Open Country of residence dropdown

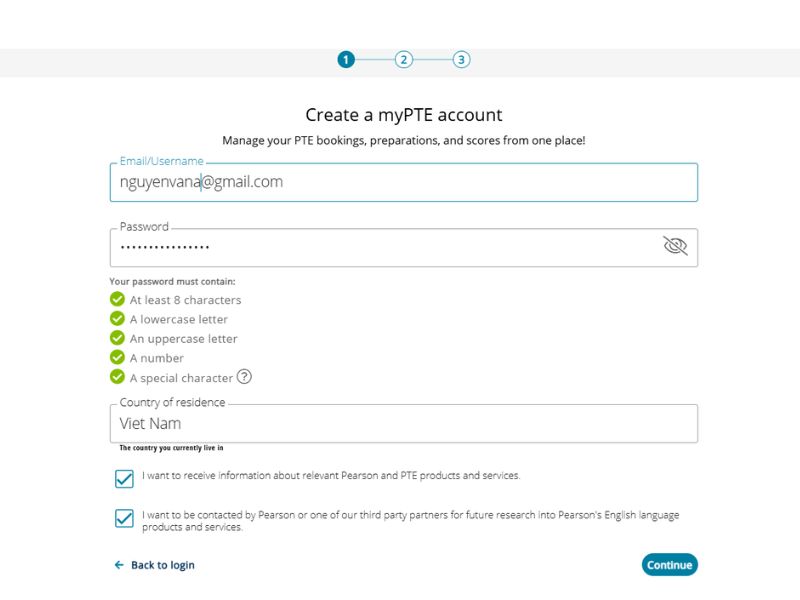(x=404, y=423)
